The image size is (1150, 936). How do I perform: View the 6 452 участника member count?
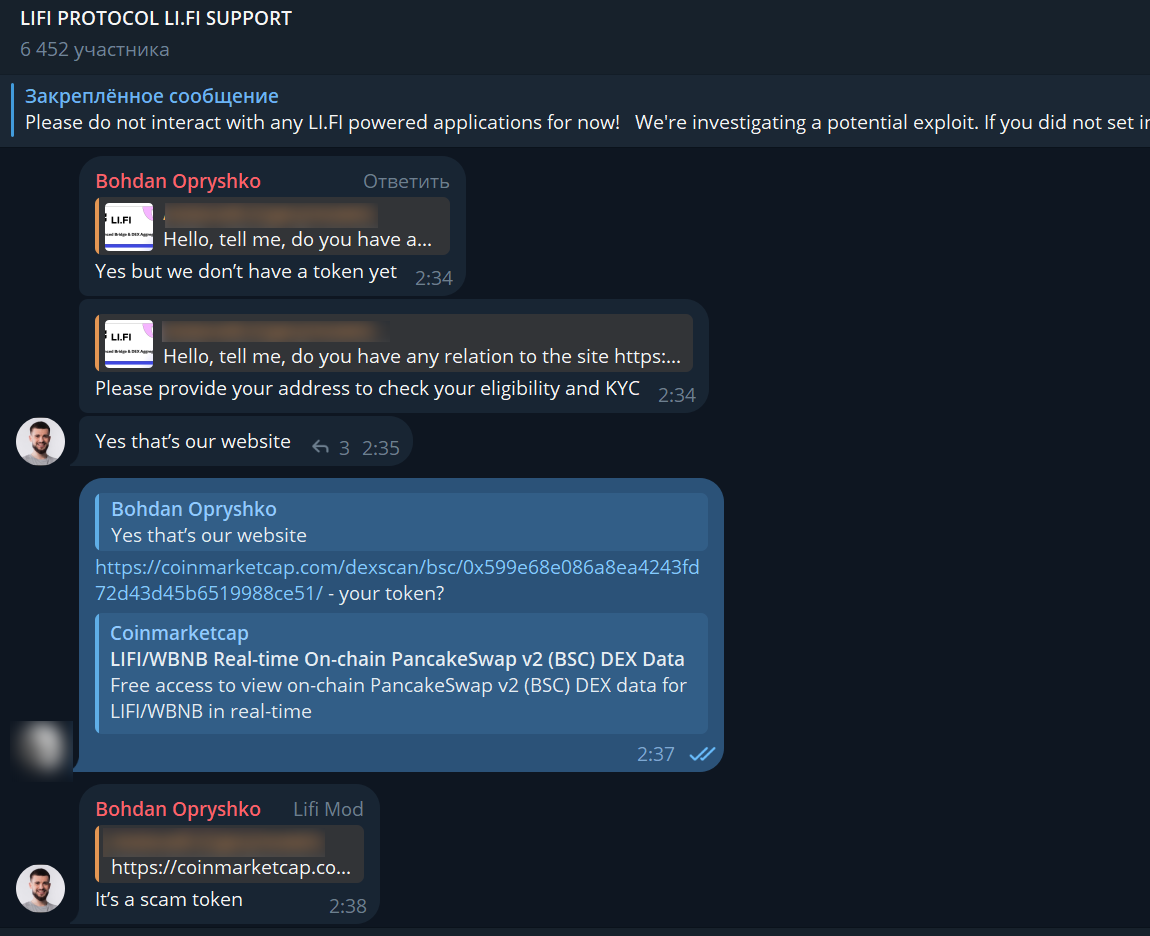(95, 49)
